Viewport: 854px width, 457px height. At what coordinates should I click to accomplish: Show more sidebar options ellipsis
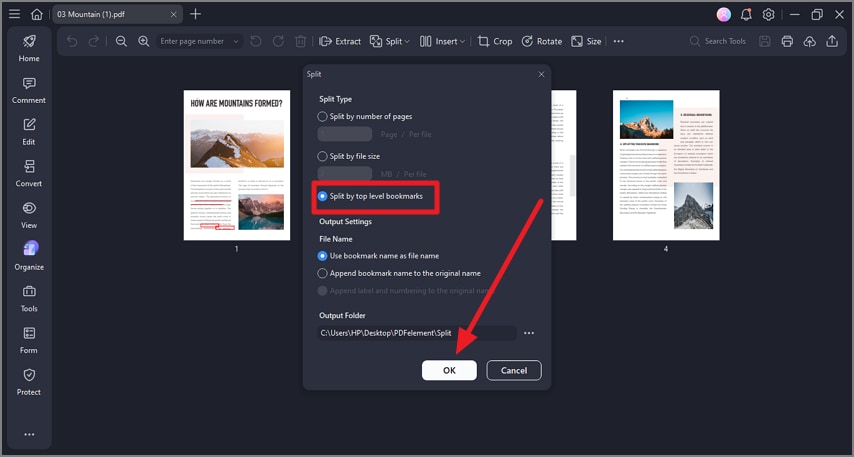pos(29,435)
